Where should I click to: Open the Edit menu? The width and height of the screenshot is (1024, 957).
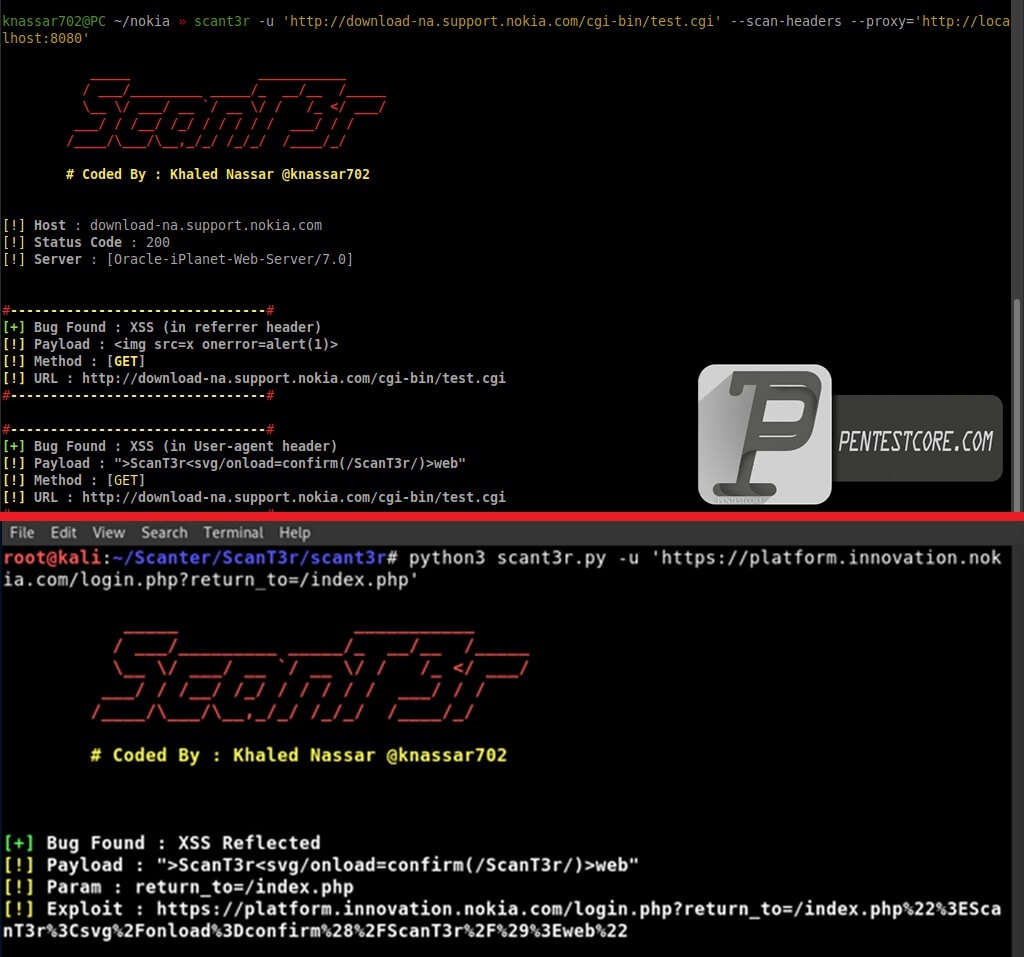[63, 533]
